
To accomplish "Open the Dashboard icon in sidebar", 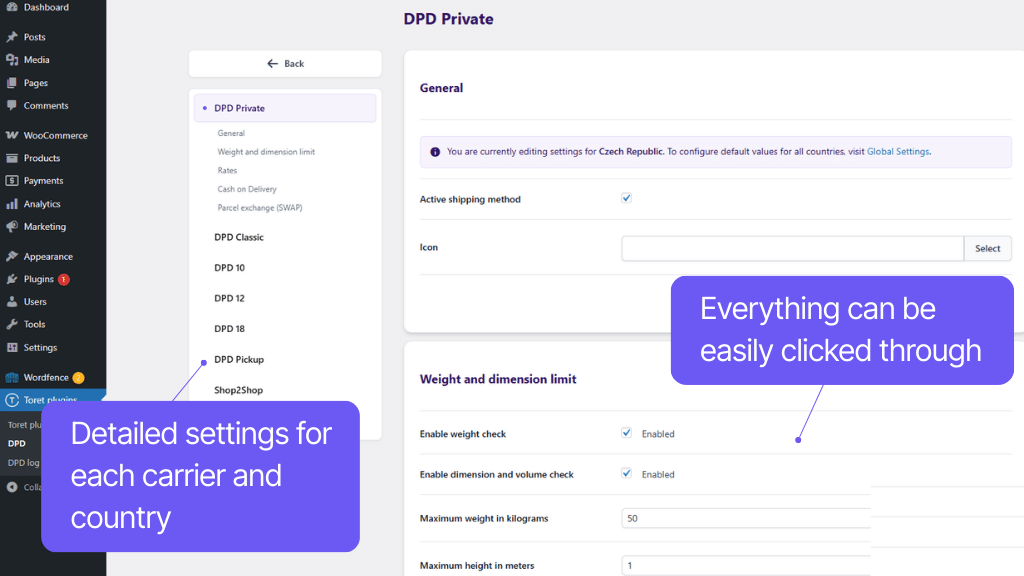I will coord(12,7).
